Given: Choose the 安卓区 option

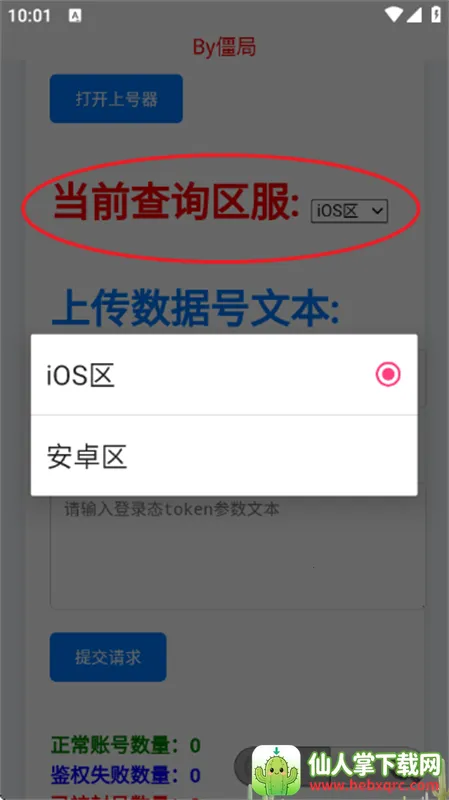Looking at the screenshot, I should tap(224, 456).
